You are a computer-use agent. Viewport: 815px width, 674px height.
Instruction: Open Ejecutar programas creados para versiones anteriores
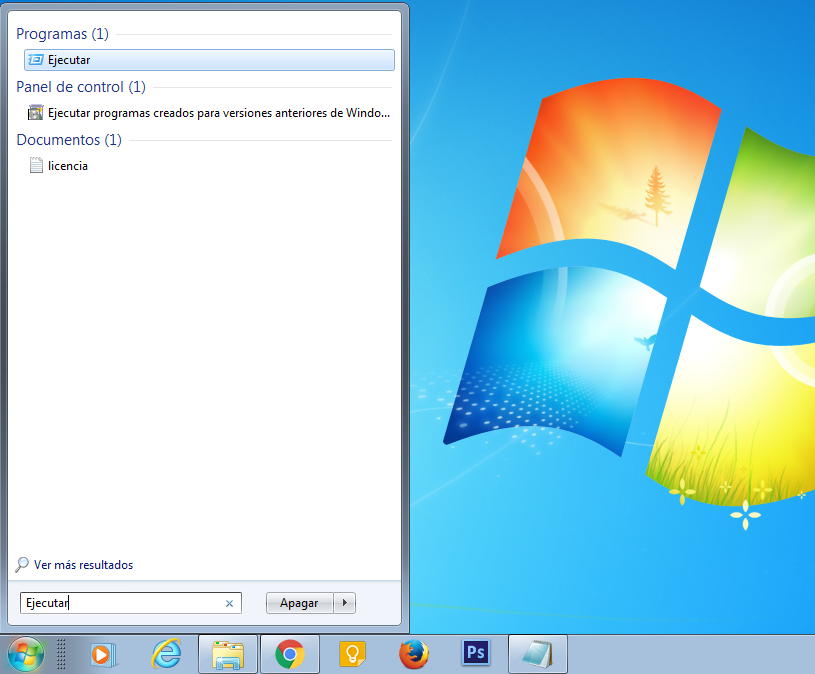209,113
